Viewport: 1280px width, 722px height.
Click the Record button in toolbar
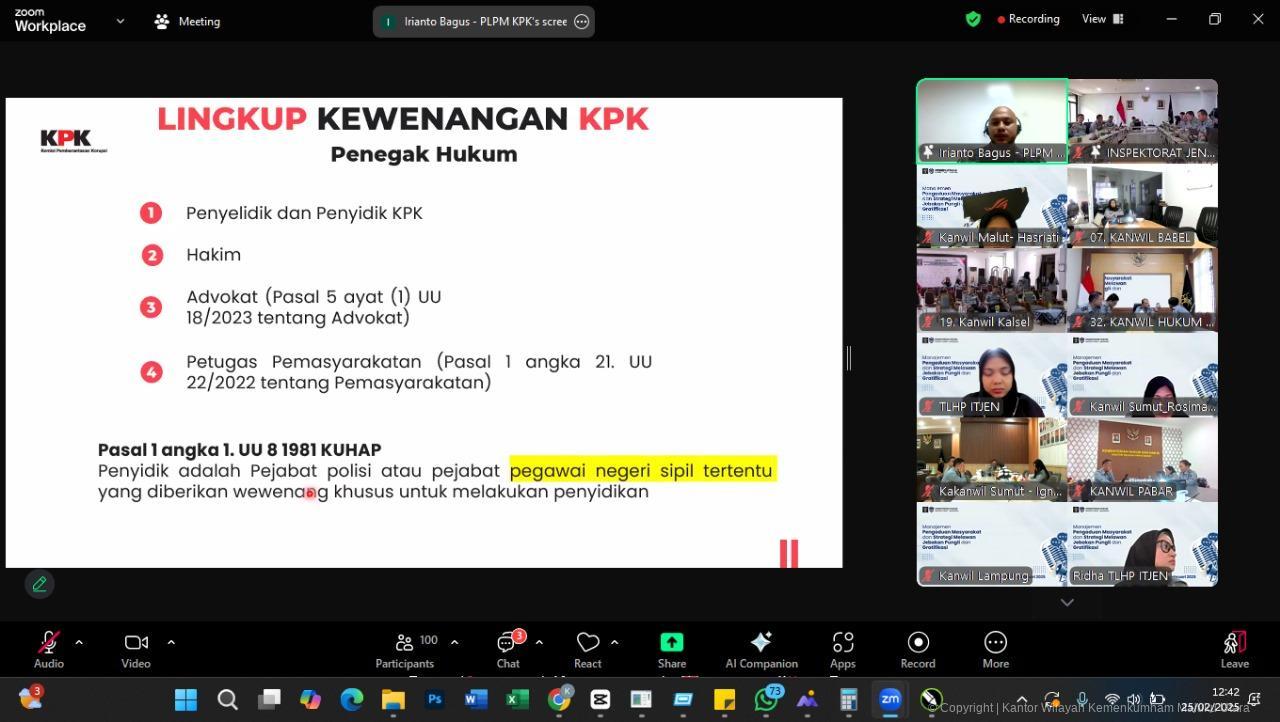[x=918, y=649]
